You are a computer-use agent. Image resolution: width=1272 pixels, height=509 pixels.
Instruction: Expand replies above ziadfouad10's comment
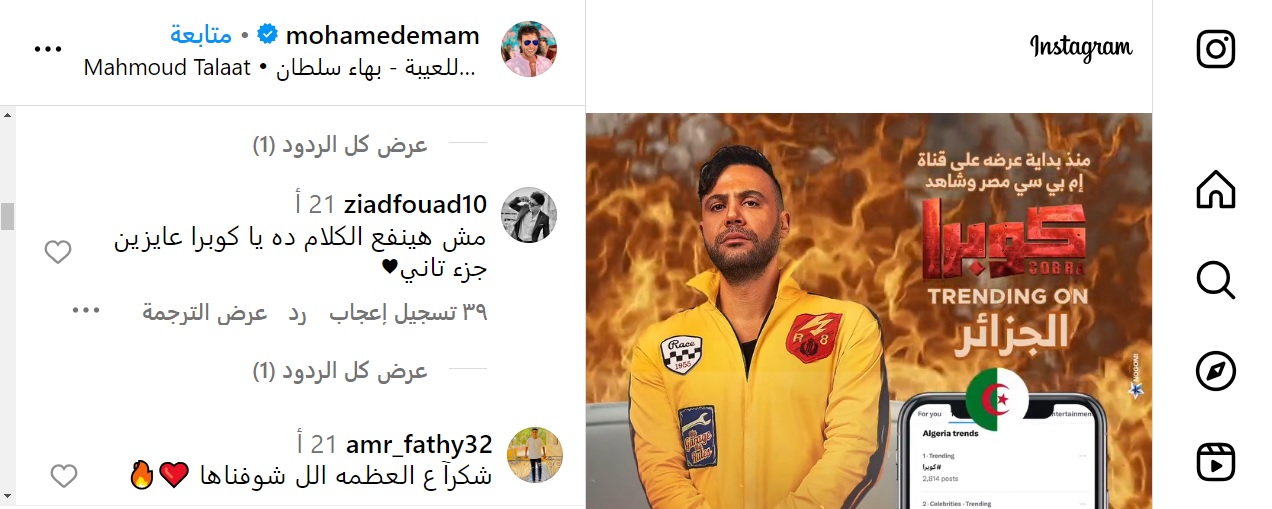click(x=340, y=146)
